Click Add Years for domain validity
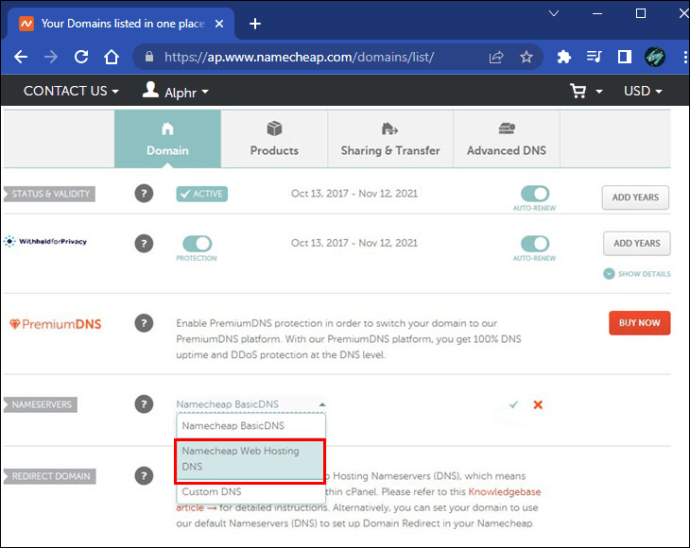The image size is (690, 548). tap(635, 197)
